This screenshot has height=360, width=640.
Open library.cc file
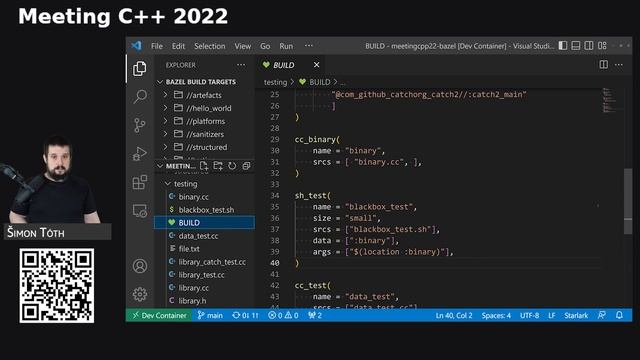[204, 288]
